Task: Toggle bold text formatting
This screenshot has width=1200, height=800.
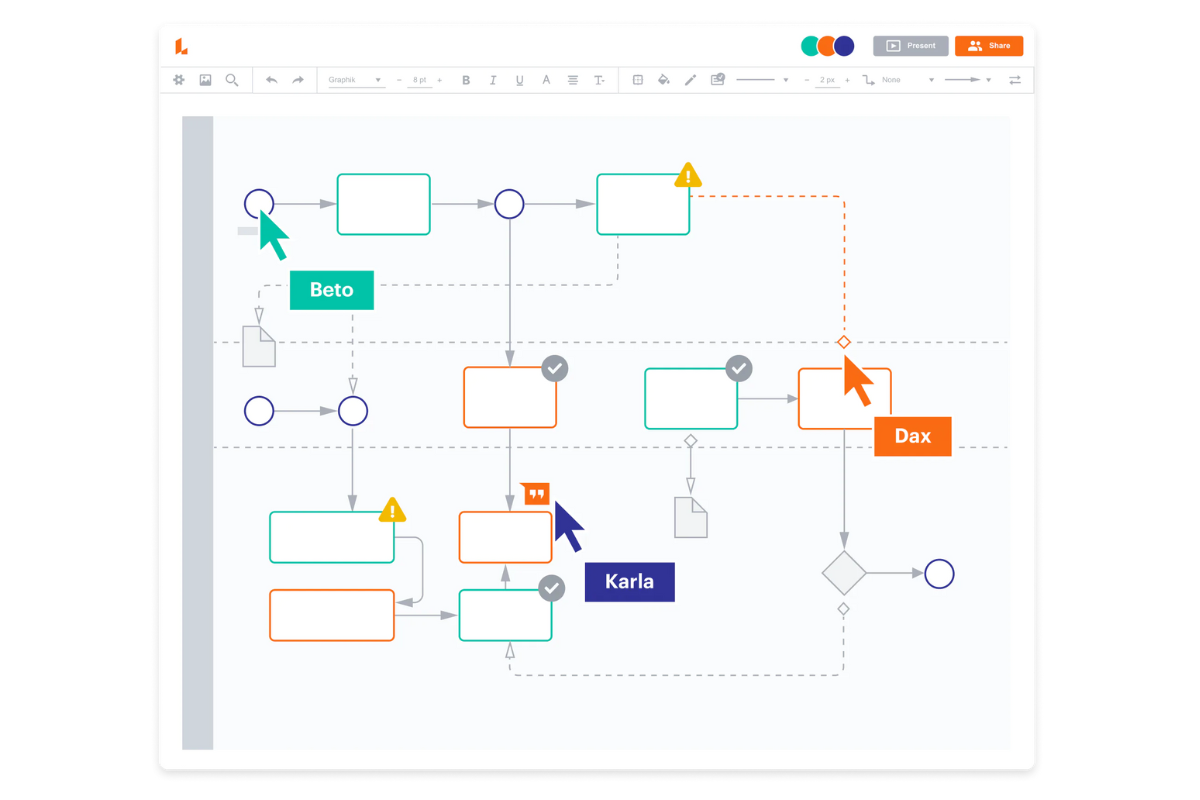Action: [466, 80]
